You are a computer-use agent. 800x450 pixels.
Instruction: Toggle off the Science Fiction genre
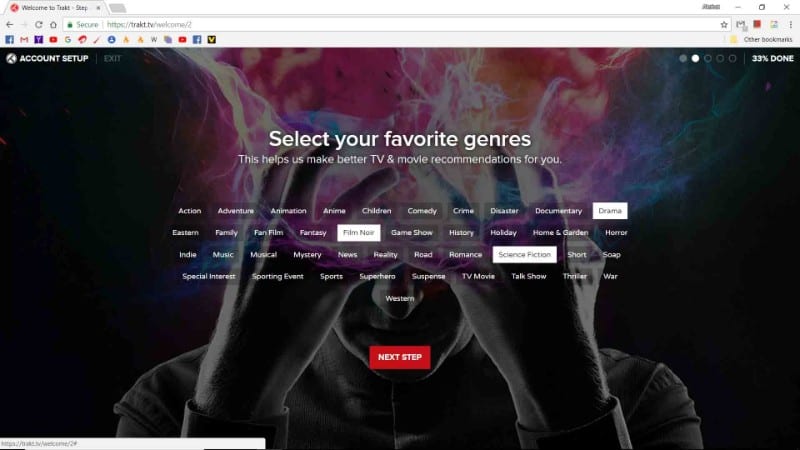coord(524,255)
